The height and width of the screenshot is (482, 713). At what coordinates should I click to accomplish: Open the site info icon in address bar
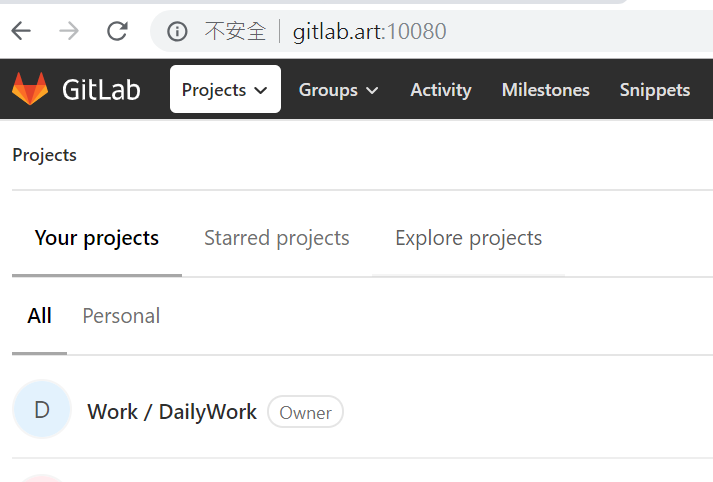pos(177,31)
